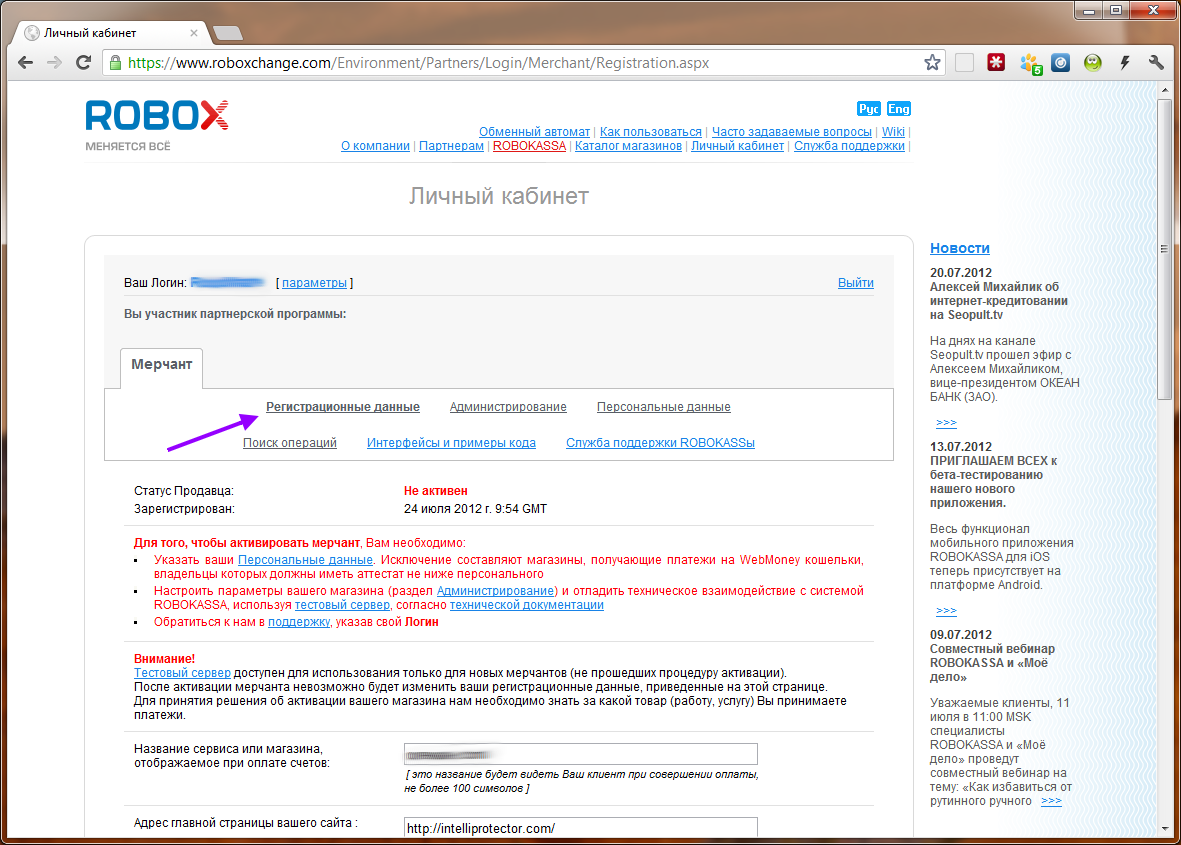Follow Администрирование link in activation list
This screenshot has width=1181, height=845.
[496, 591]
